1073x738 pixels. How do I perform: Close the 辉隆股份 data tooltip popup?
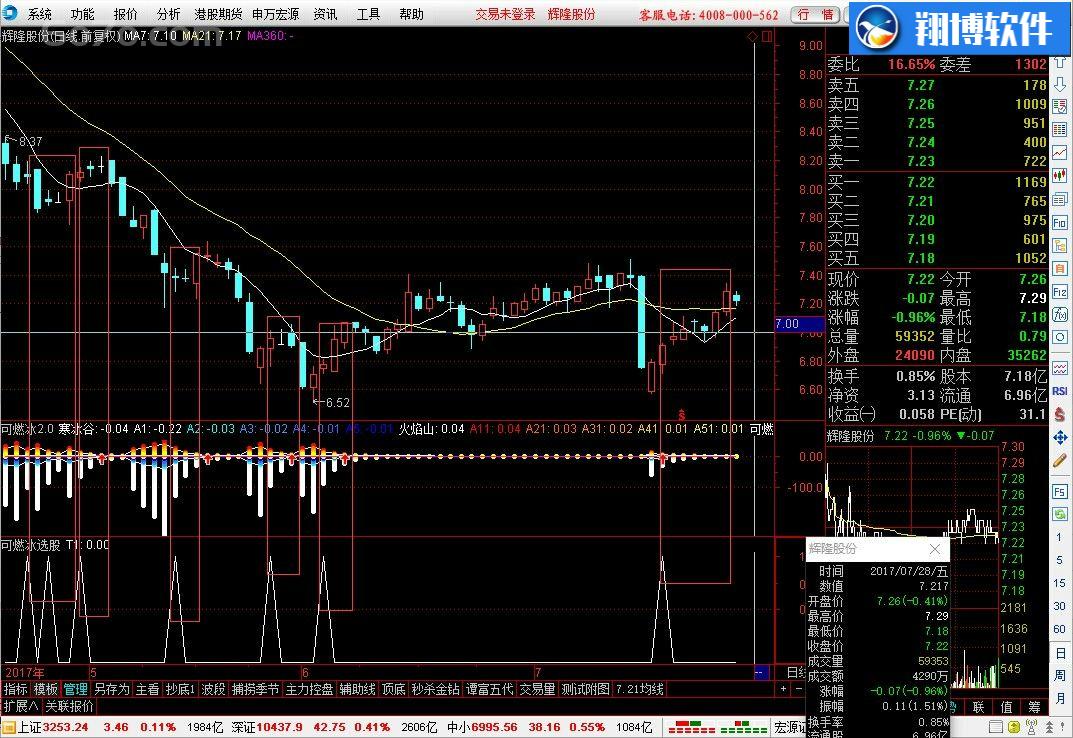[x=935, y=549]
